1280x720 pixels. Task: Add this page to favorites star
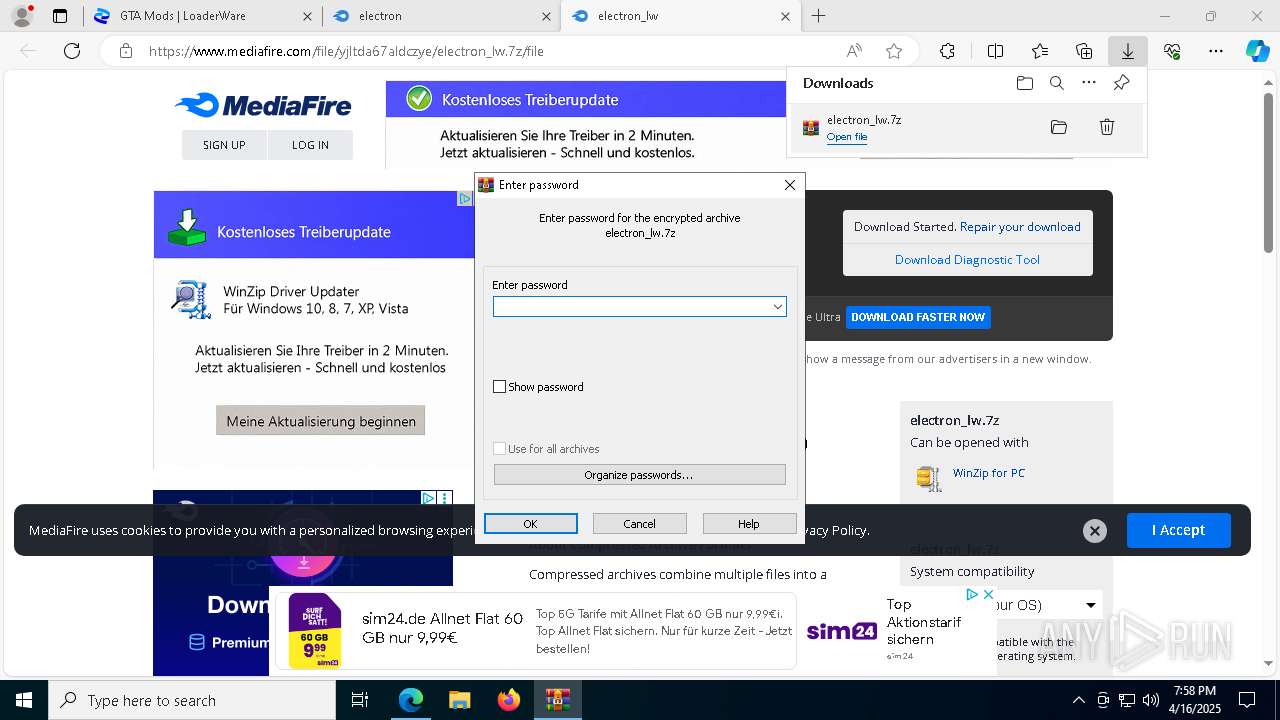[894, 51]
